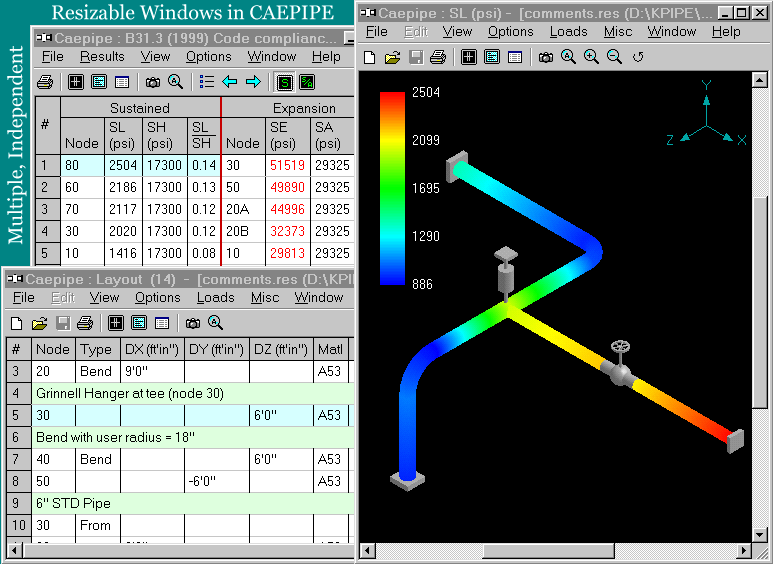Open the Misc menu in the SL graphics window
Image resolution: width=773 pixels, height=564 pixels.
point(618,32)
